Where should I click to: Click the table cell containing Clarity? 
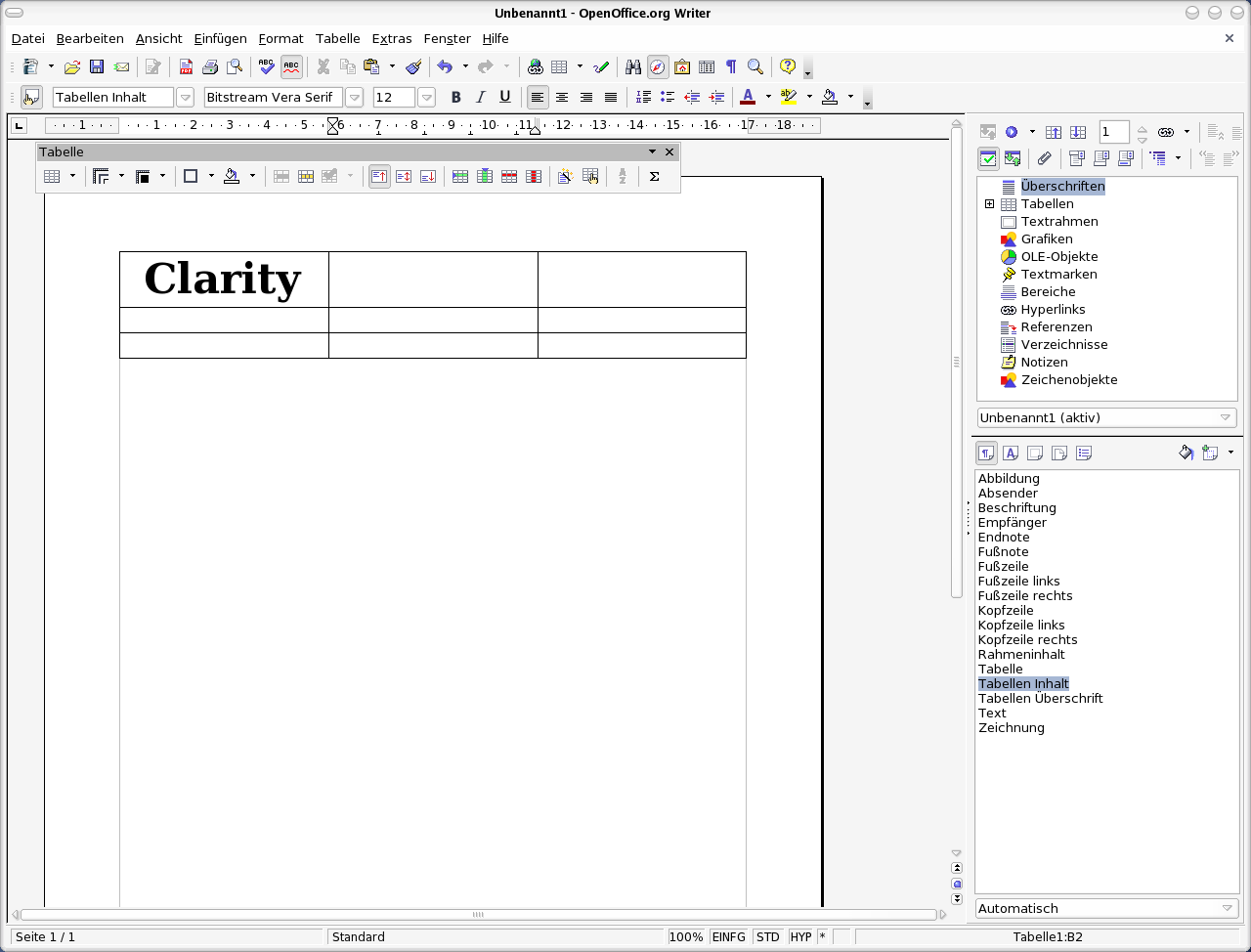click(224, 280)
